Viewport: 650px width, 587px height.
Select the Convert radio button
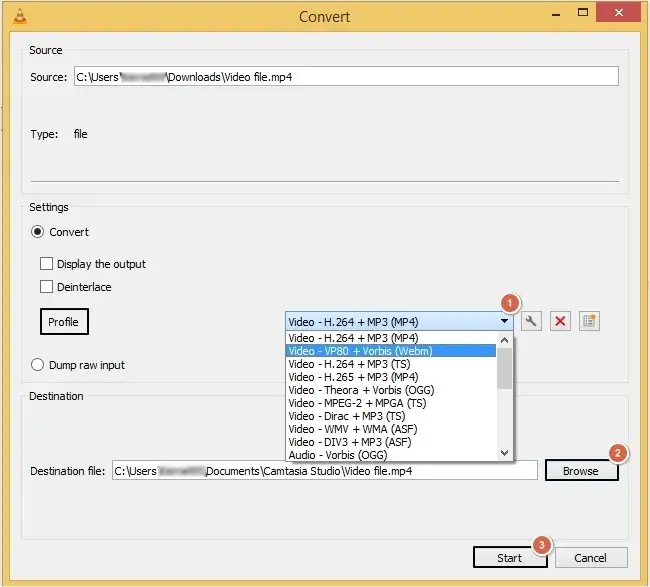click(39, 232)
